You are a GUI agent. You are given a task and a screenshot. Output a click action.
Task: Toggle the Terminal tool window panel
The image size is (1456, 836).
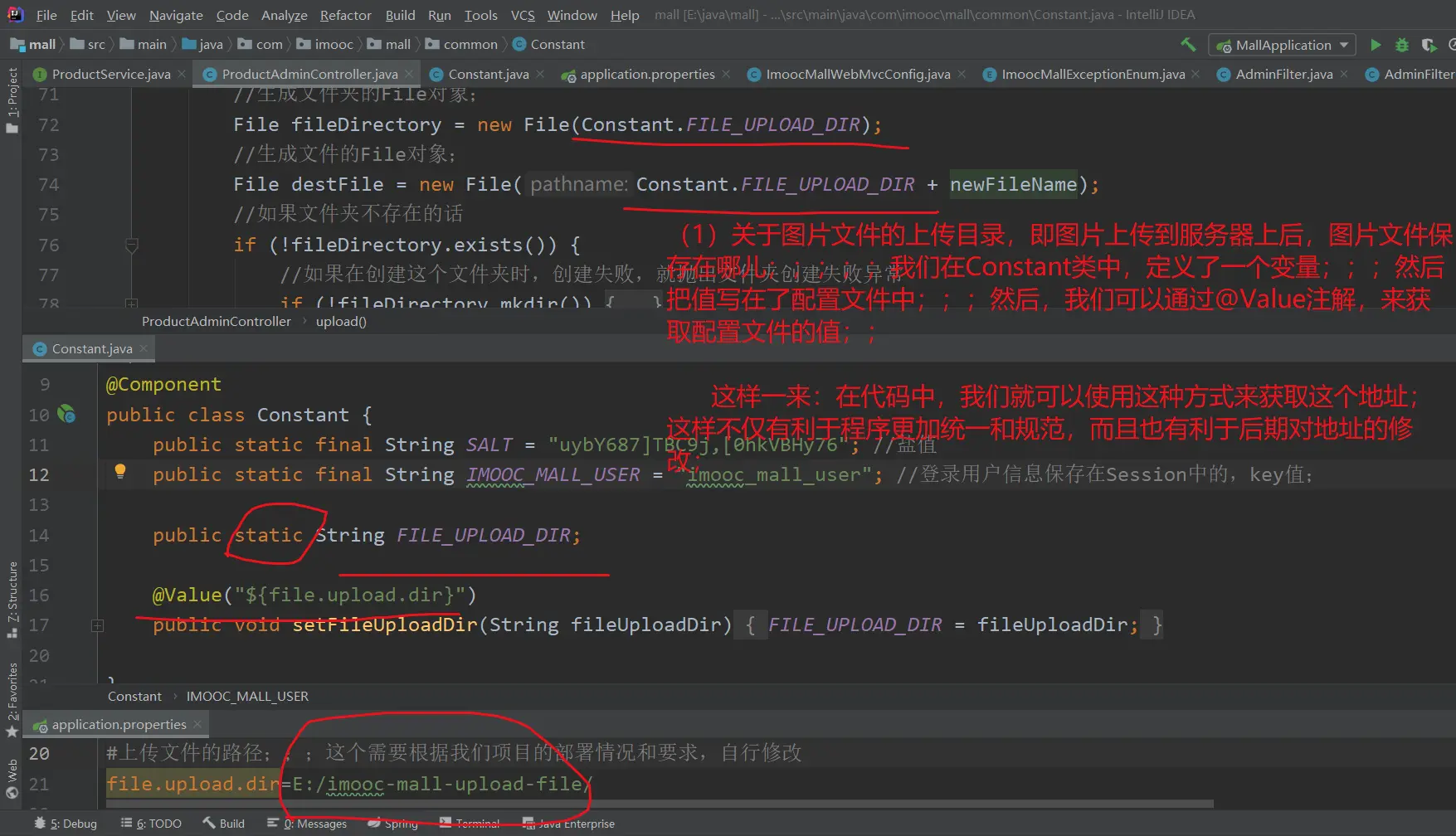click(x=470, y=824)
